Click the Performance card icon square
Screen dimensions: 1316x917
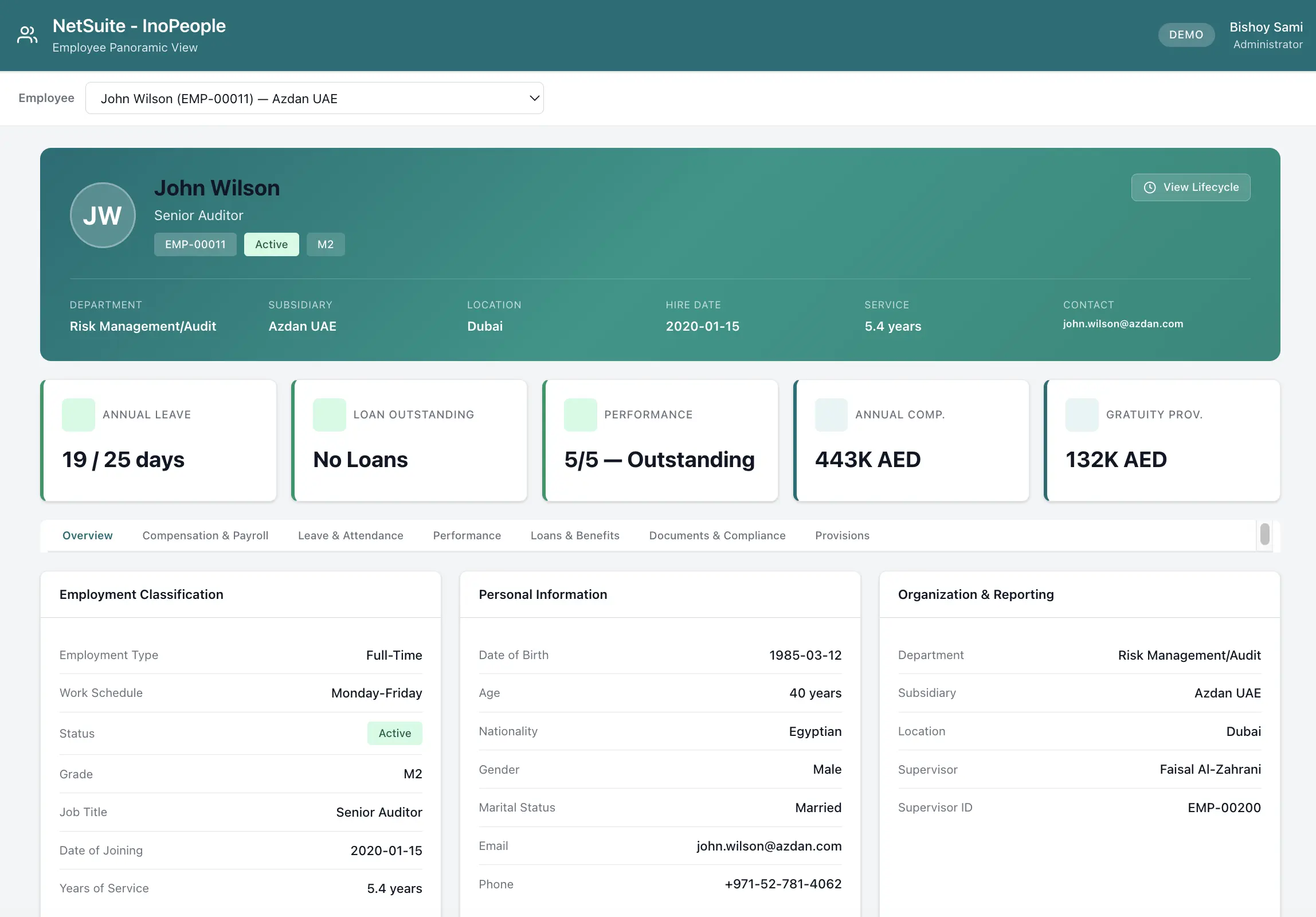[581, 415]
